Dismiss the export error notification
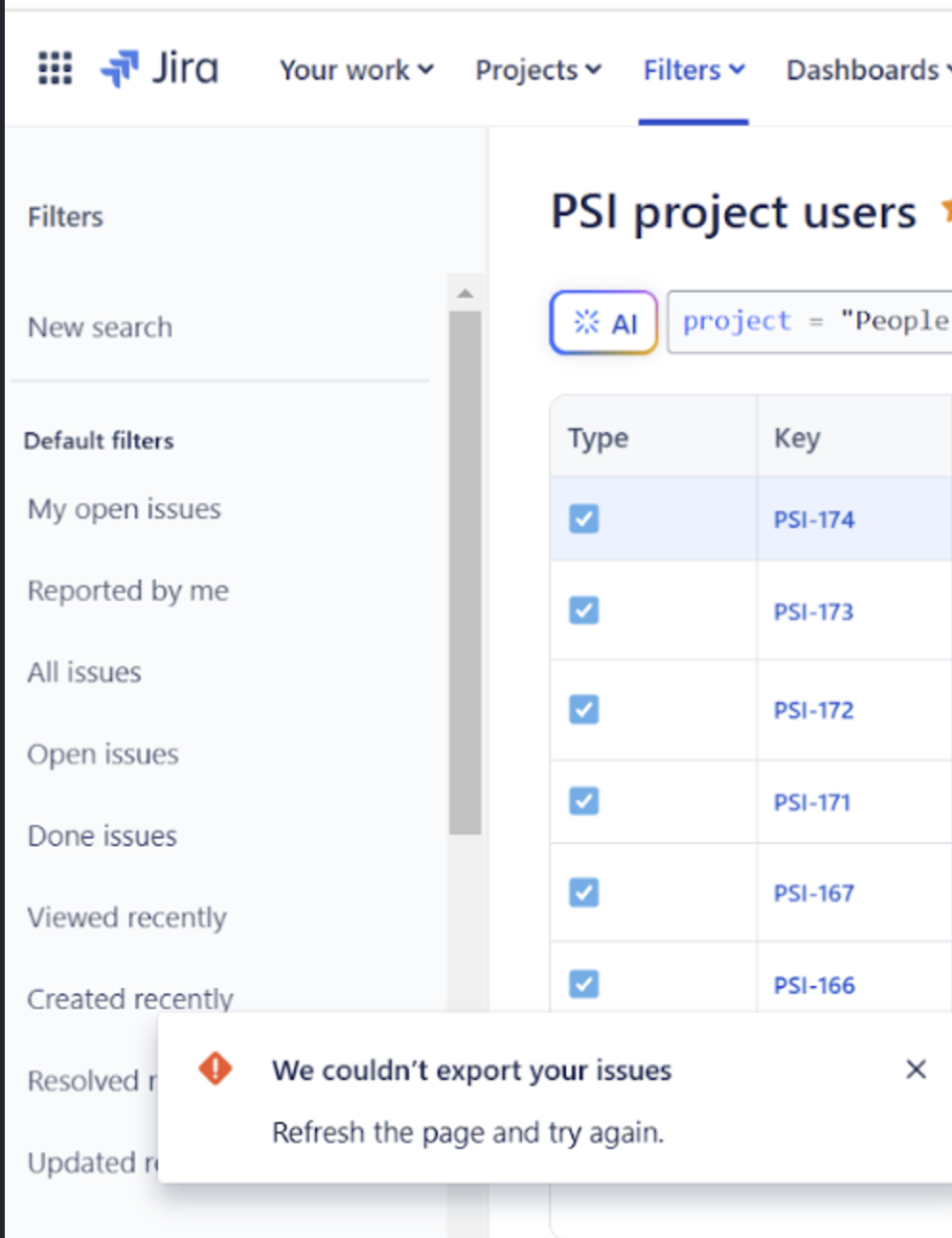This screenshot has width=952, height=1238. pos(916,1069)
